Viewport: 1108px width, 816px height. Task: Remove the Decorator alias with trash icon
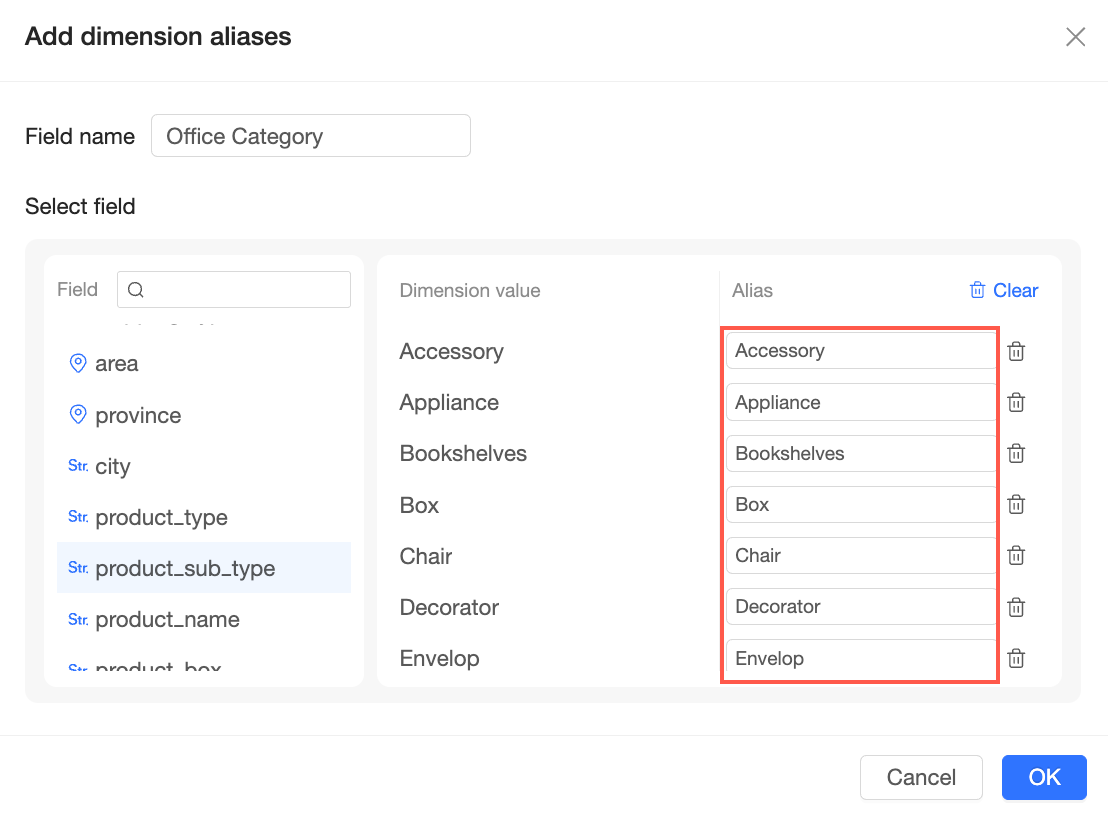pyautogui.click(x=1016, y=607)
